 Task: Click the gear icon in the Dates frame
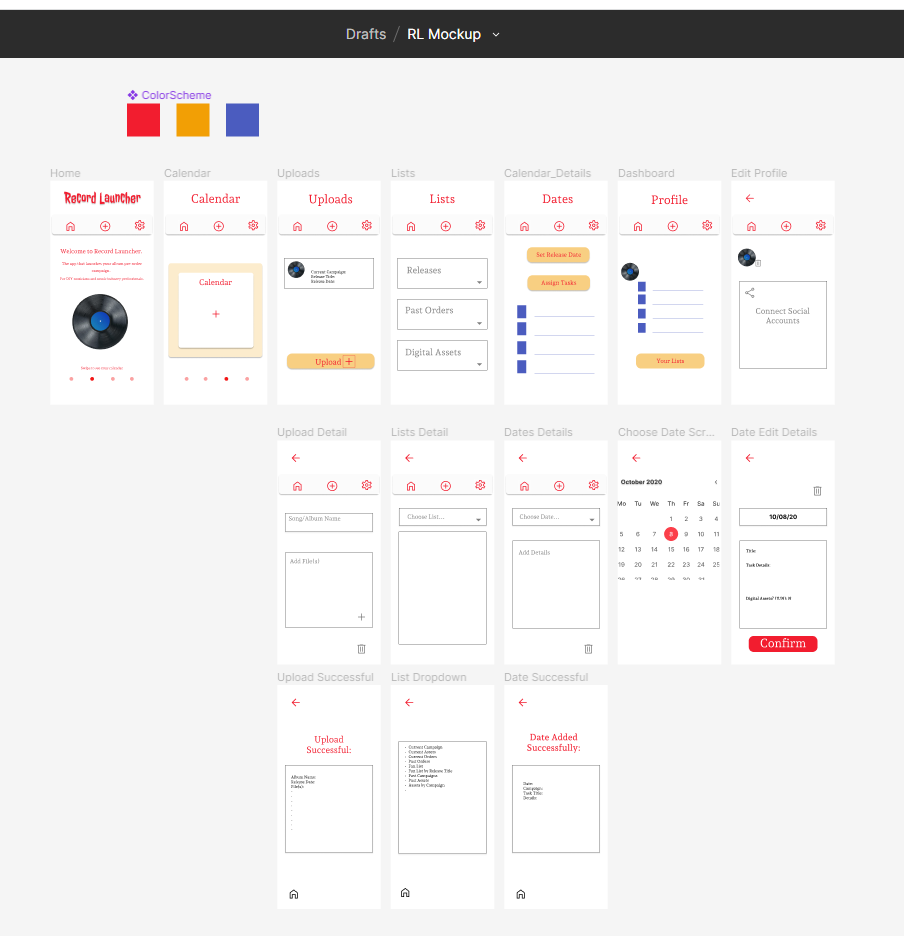[594, 226]
